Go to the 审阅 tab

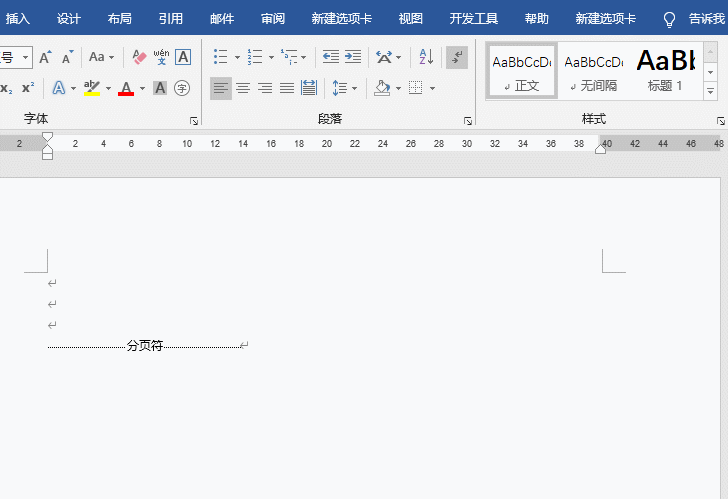pos(273,19)
